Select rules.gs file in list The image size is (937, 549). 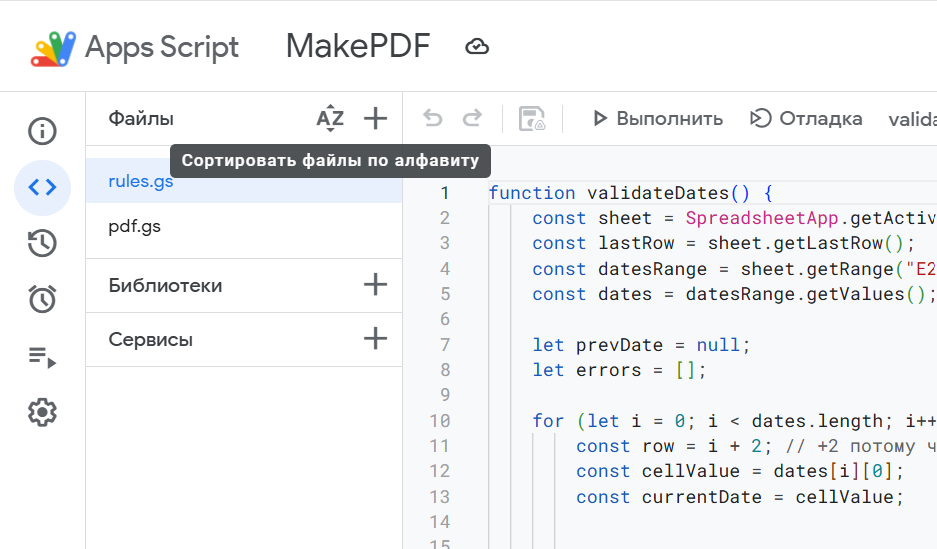pyautogui.click(x=141, y=182)
